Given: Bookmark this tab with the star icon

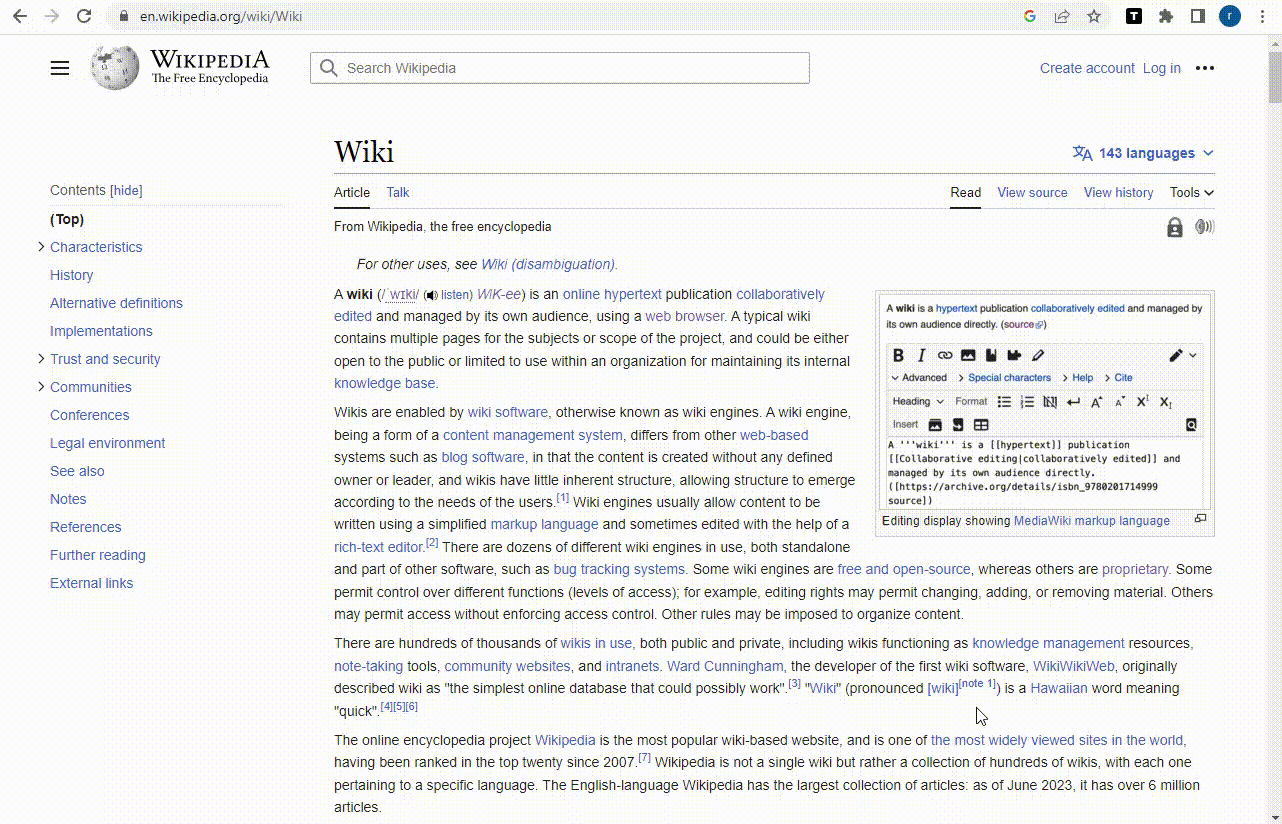Looking at the screenshot, I should (1094, 16).
